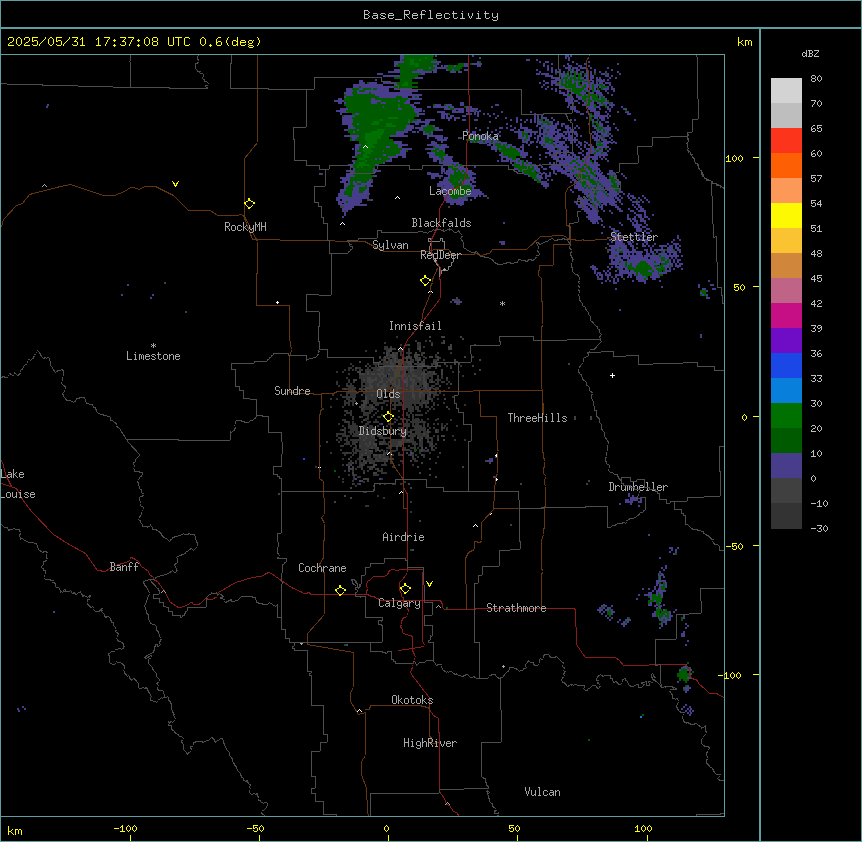Click the Blackfalds town label
Image resolution: width=862 pixels, height=842 pixels.
pyautogui.click(x=441, y=223)
